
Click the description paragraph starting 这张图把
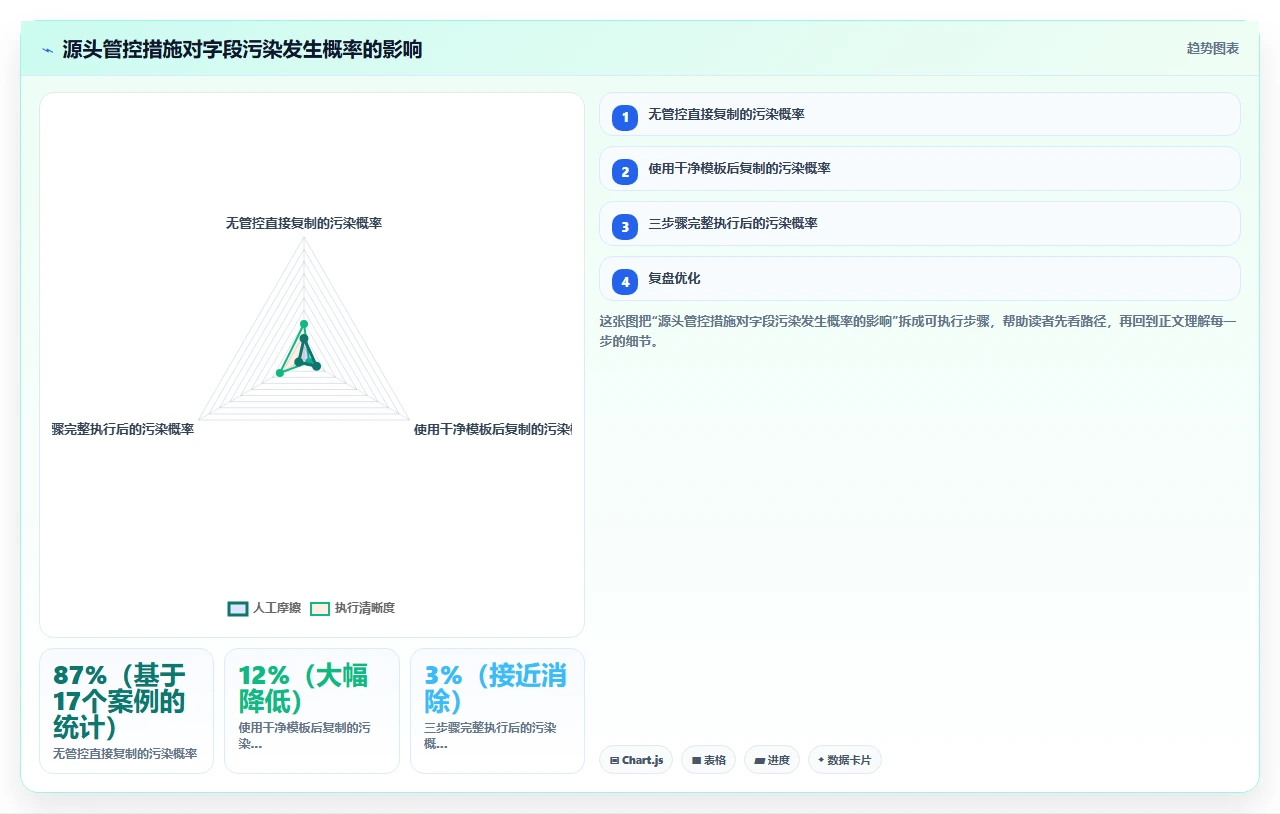tap(918, 331)
